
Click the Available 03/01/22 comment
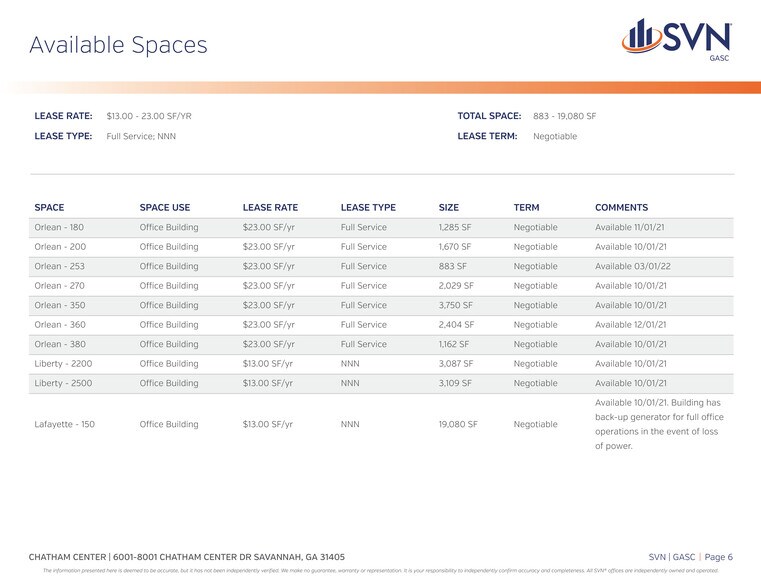pos(631,266)
